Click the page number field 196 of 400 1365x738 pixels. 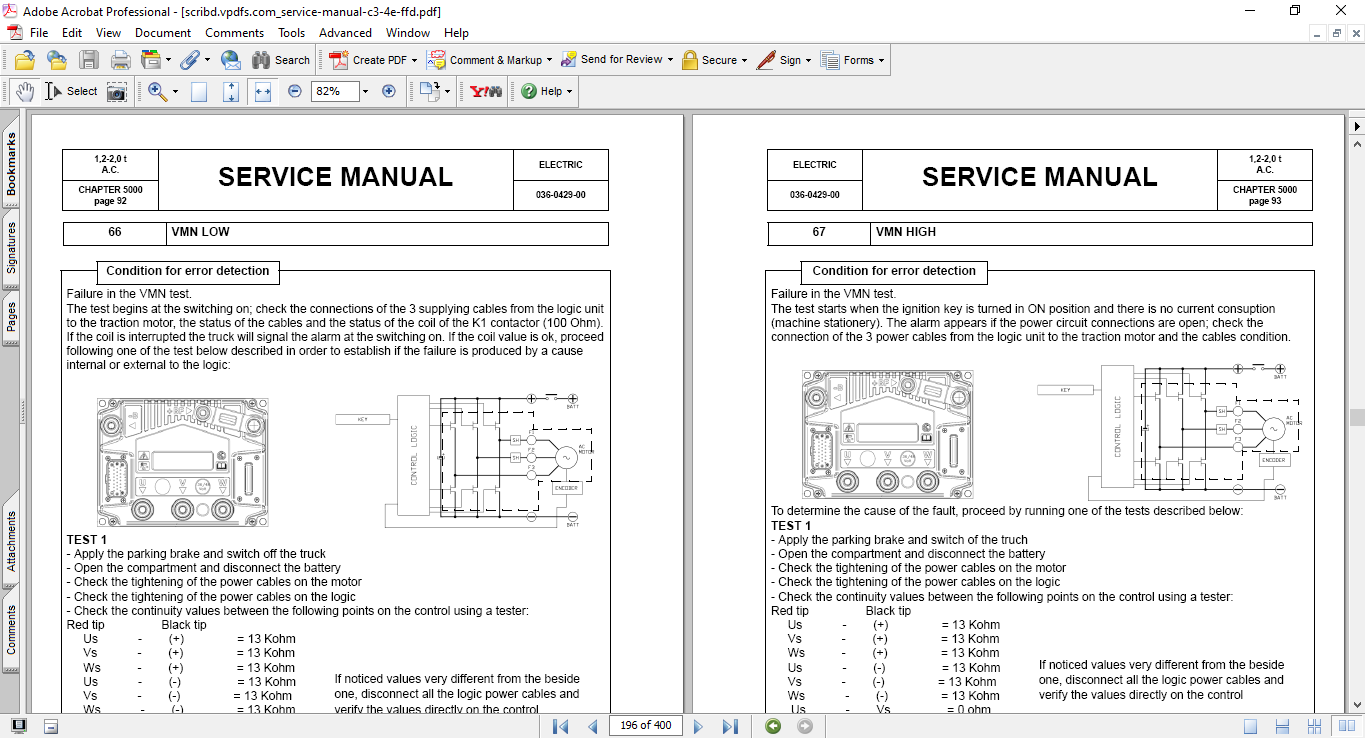pyautogui.click(x=645, y=726)
